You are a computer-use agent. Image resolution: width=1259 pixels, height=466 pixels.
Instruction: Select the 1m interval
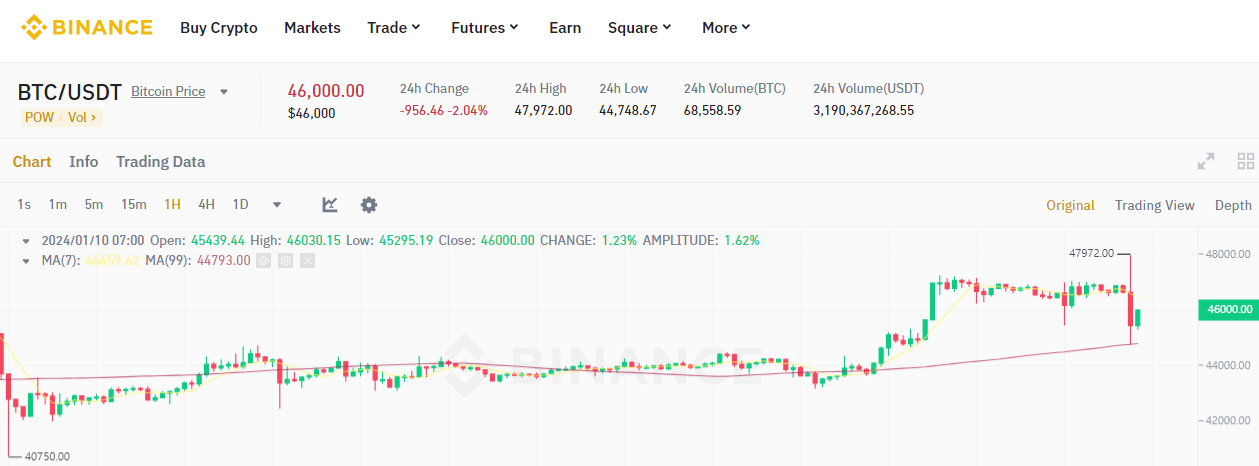click(58, 205)
